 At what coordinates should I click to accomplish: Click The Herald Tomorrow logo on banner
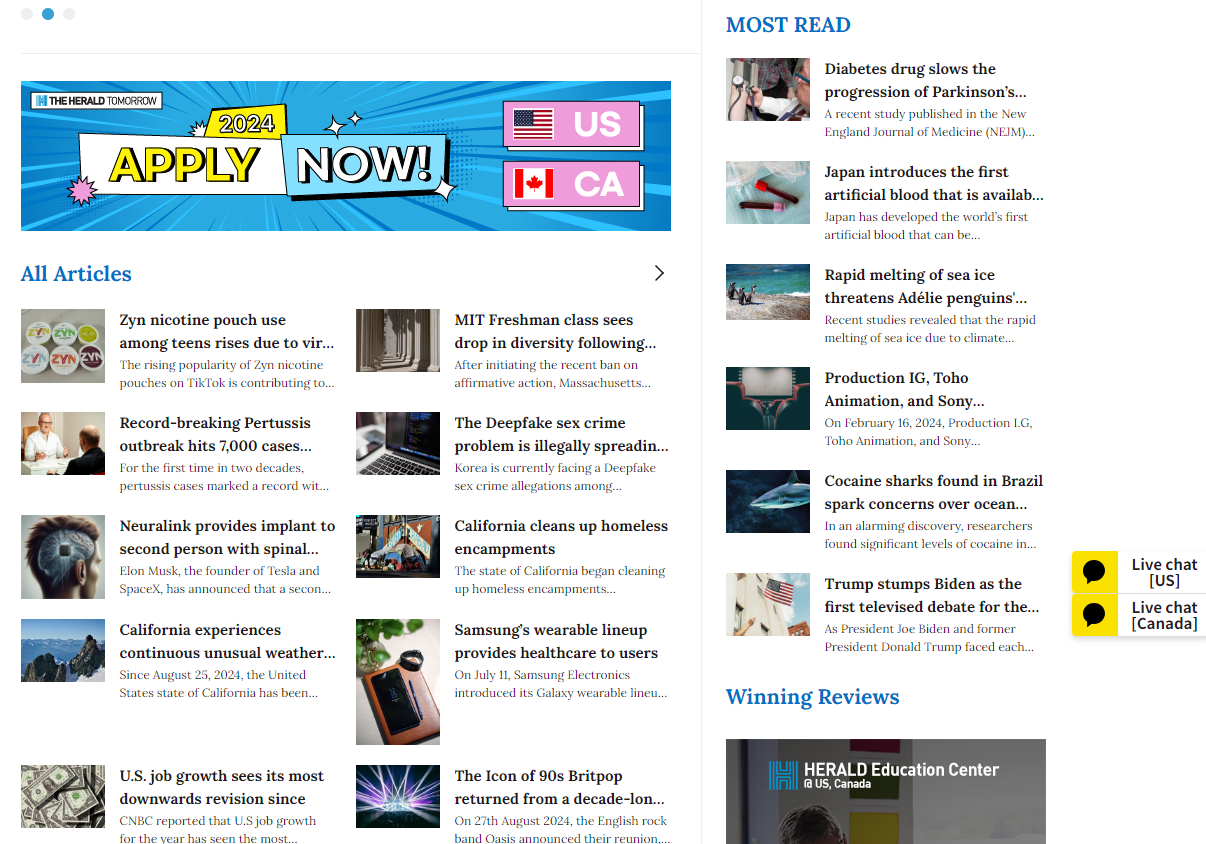(96, 100)
